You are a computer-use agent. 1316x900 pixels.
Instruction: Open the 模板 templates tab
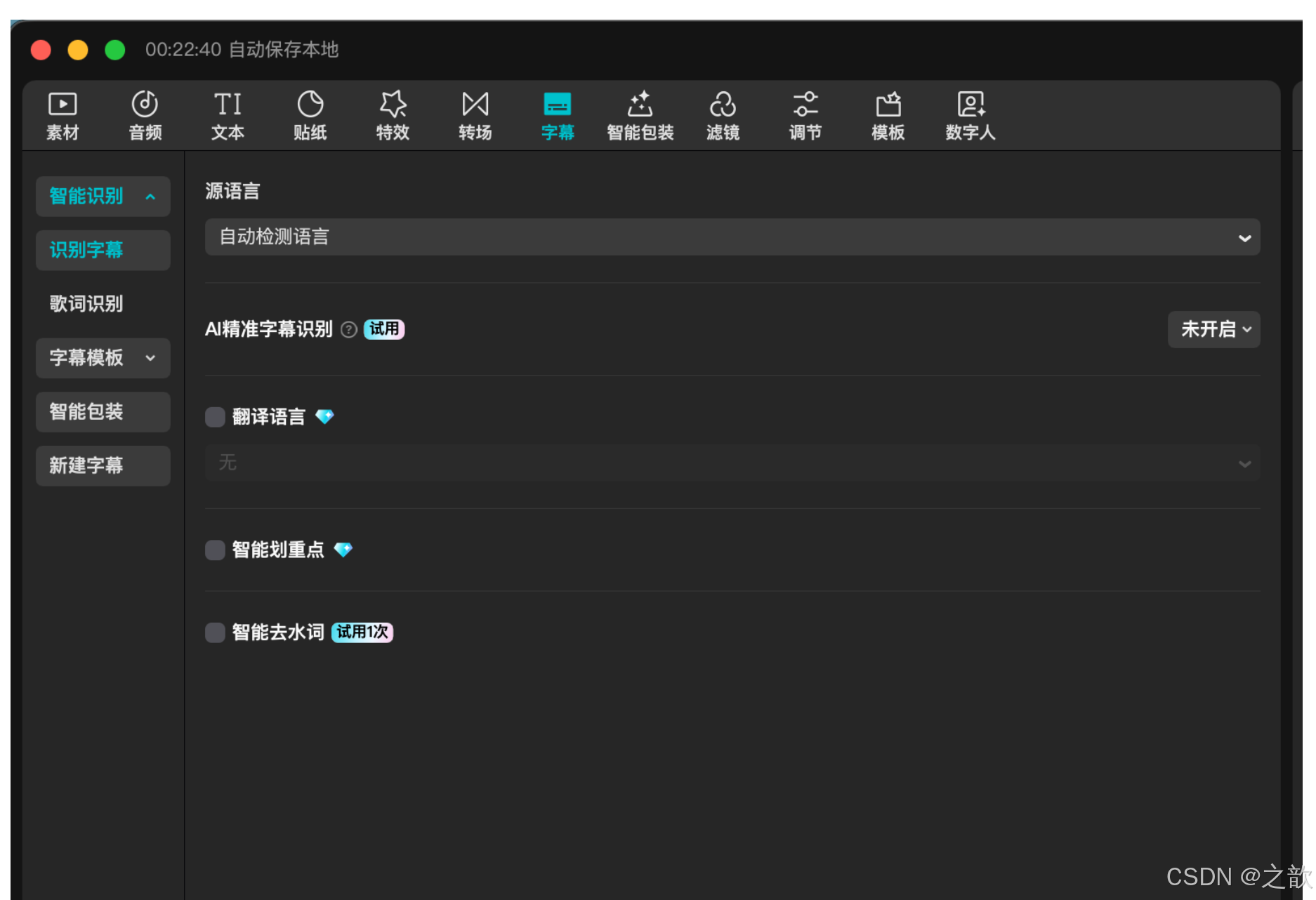pyautogui.click(x=888, y=117)
